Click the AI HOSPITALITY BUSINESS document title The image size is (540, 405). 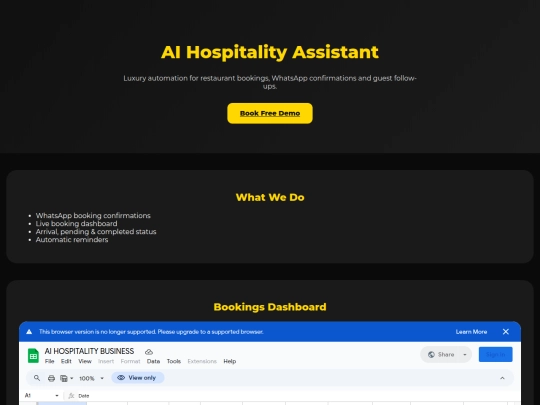point(89,351)
